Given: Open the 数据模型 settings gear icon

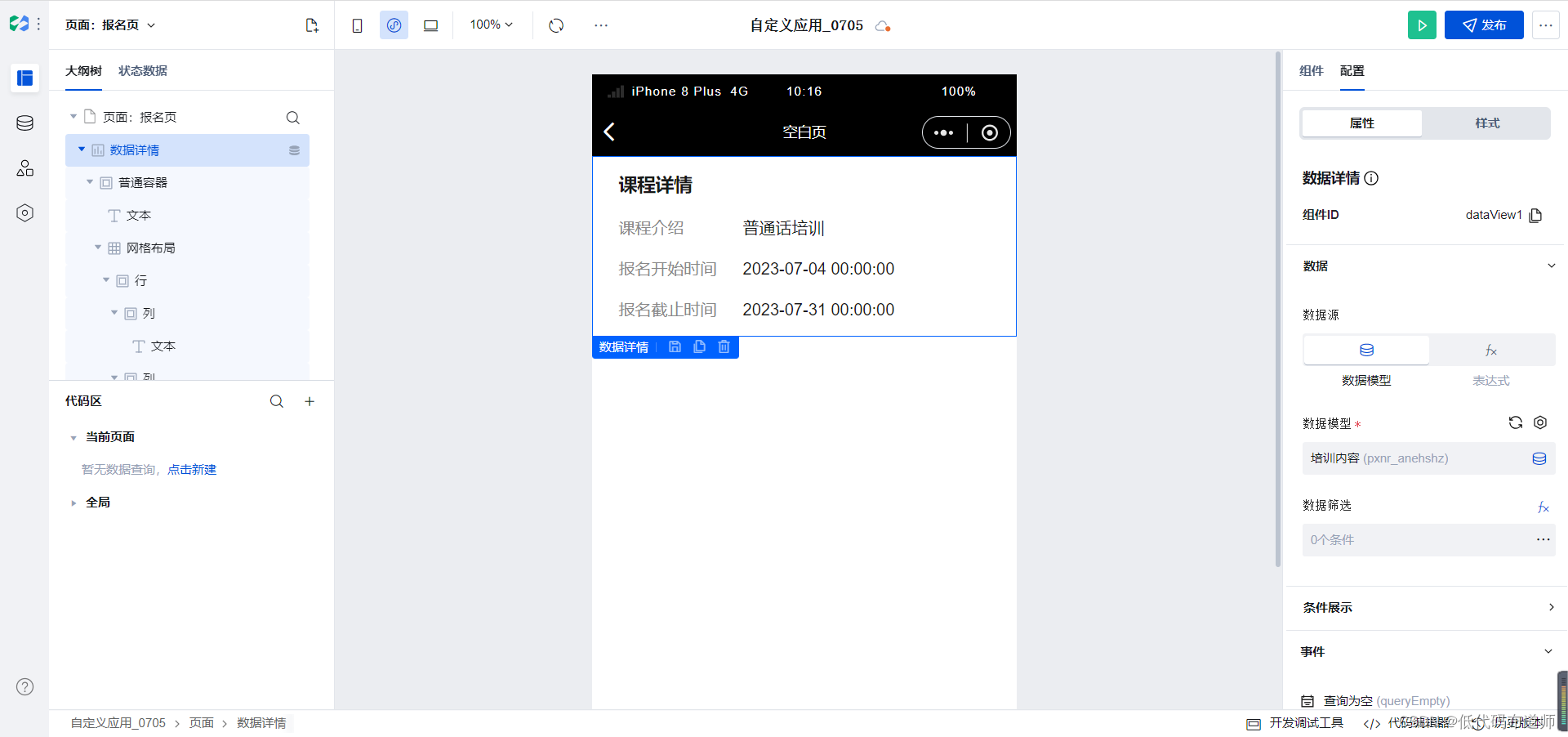Looking at the screenshot, I should (1540, 422).
